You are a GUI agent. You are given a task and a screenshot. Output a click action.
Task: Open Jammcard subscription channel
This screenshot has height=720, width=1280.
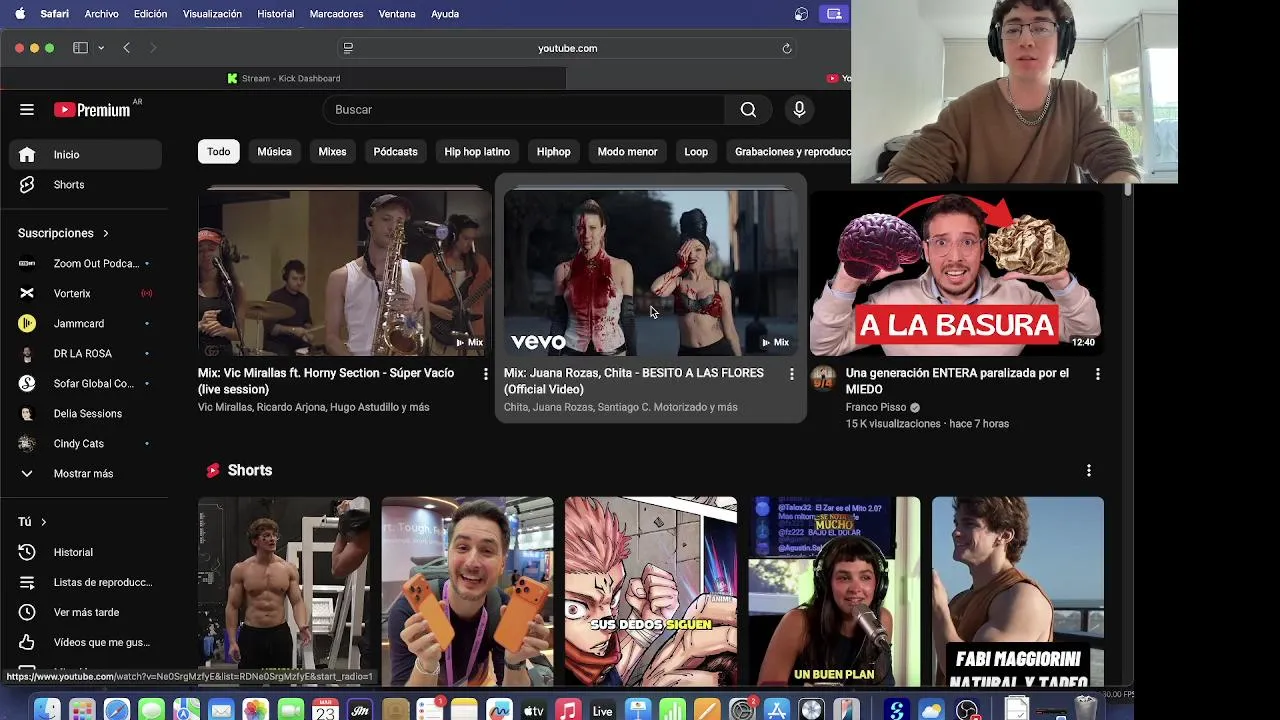85,323
